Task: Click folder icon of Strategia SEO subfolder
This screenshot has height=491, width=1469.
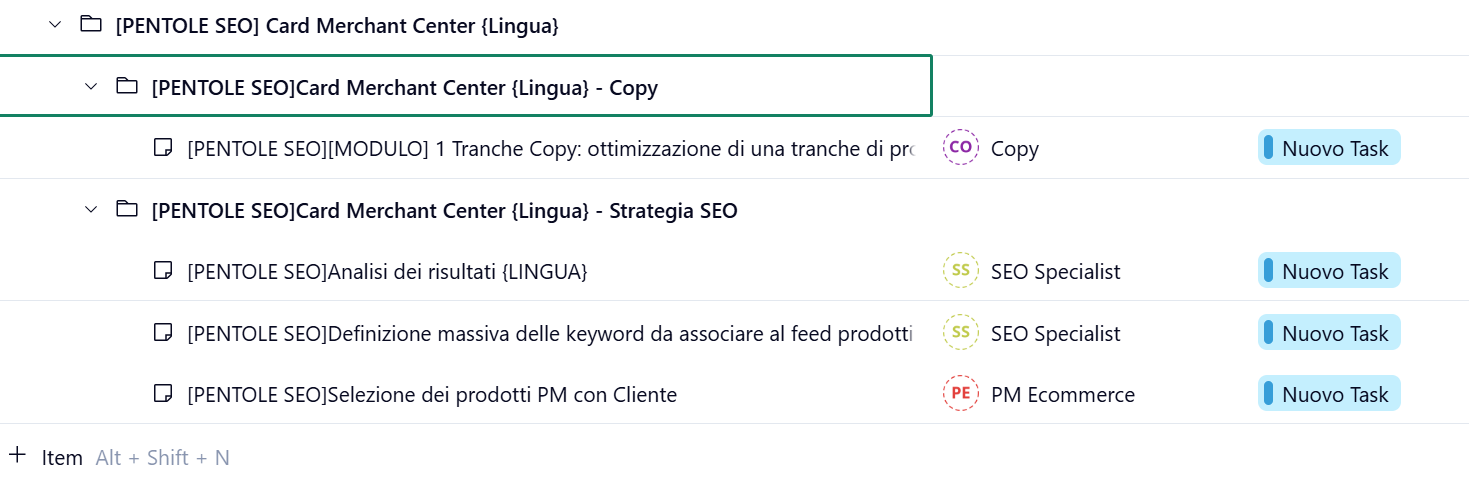Action: click(127, 210)
